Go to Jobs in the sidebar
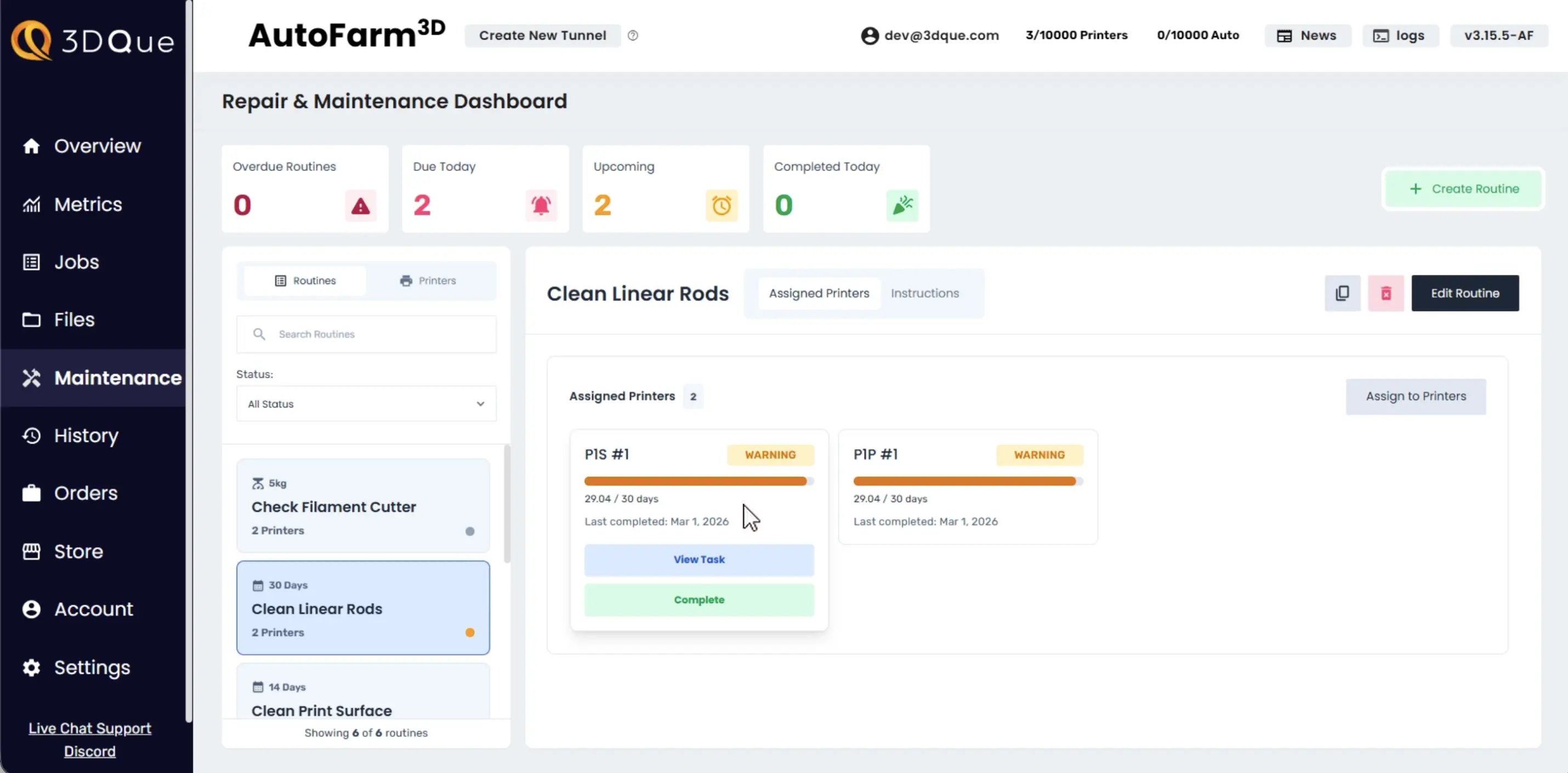The width and height of the screenshot is (1568, 773). [76, 262]
